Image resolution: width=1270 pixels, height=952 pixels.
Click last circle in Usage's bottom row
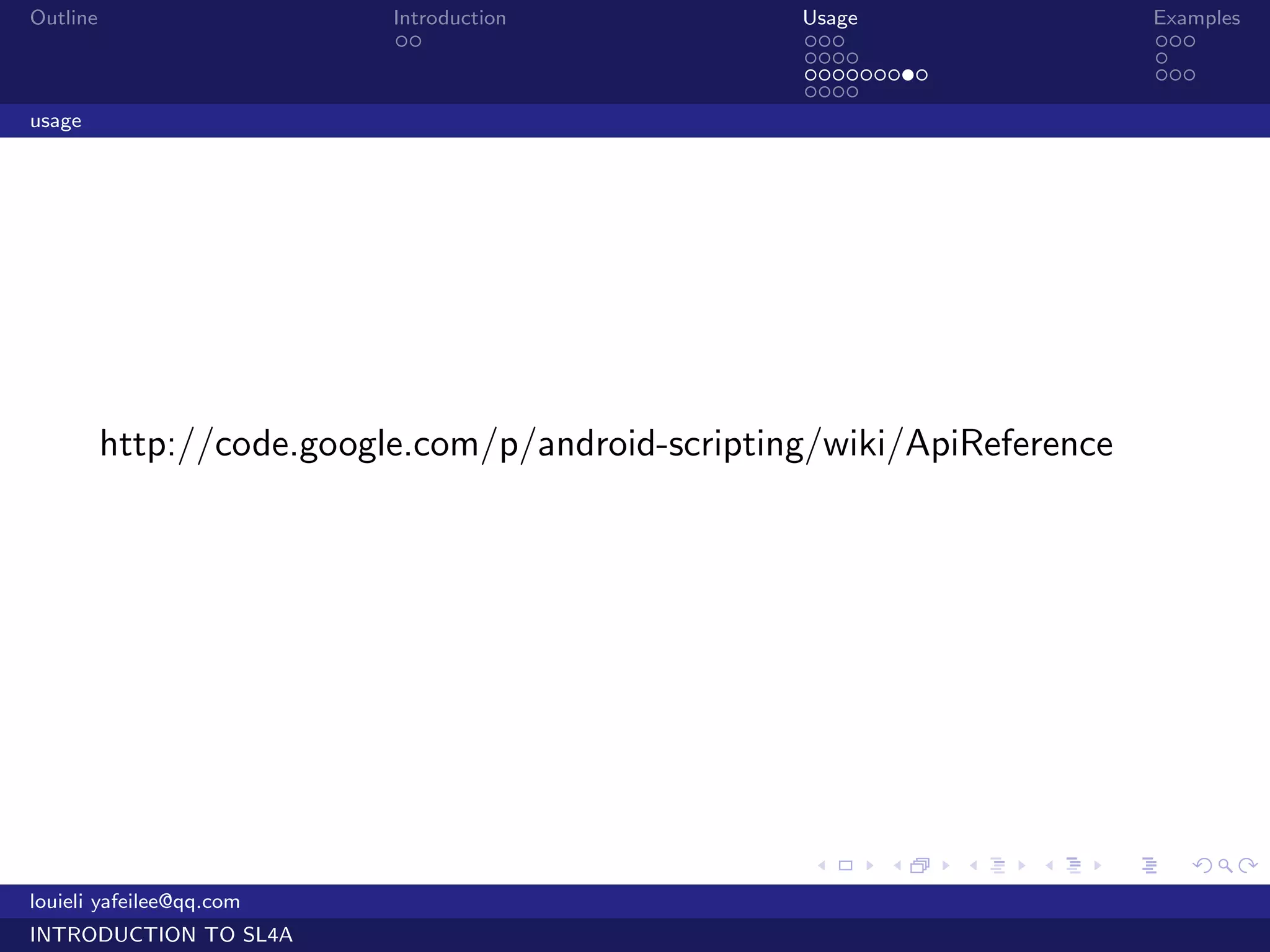click(x=852, y=92)
